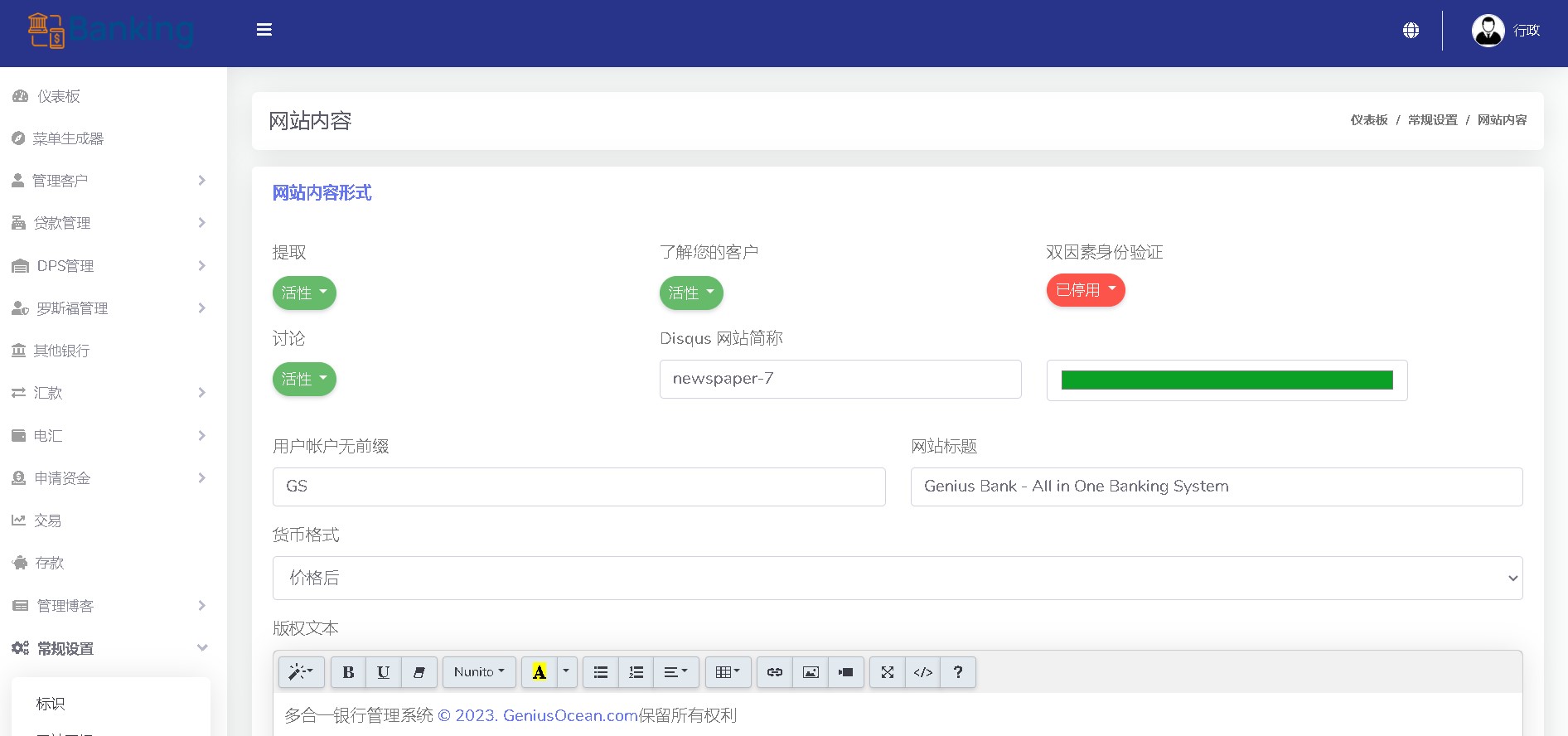This screenshot has width=1568, height=736.
Task: Open the globe language selector
Action: coord(1411,31)
